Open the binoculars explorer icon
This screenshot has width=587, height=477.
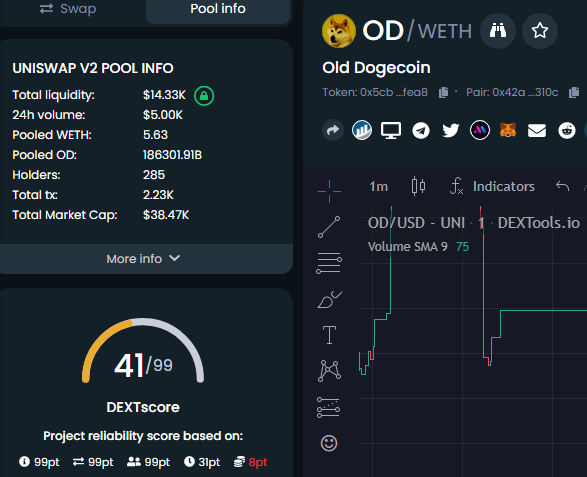[x=498, y=31]
